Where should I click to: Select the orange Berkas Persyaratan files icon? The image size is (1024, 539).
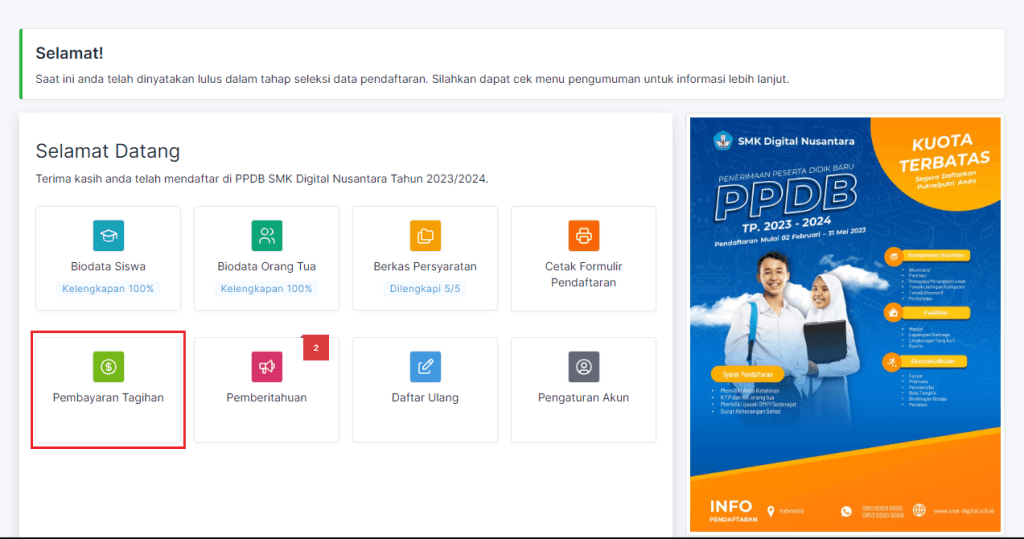click(425, 236)
